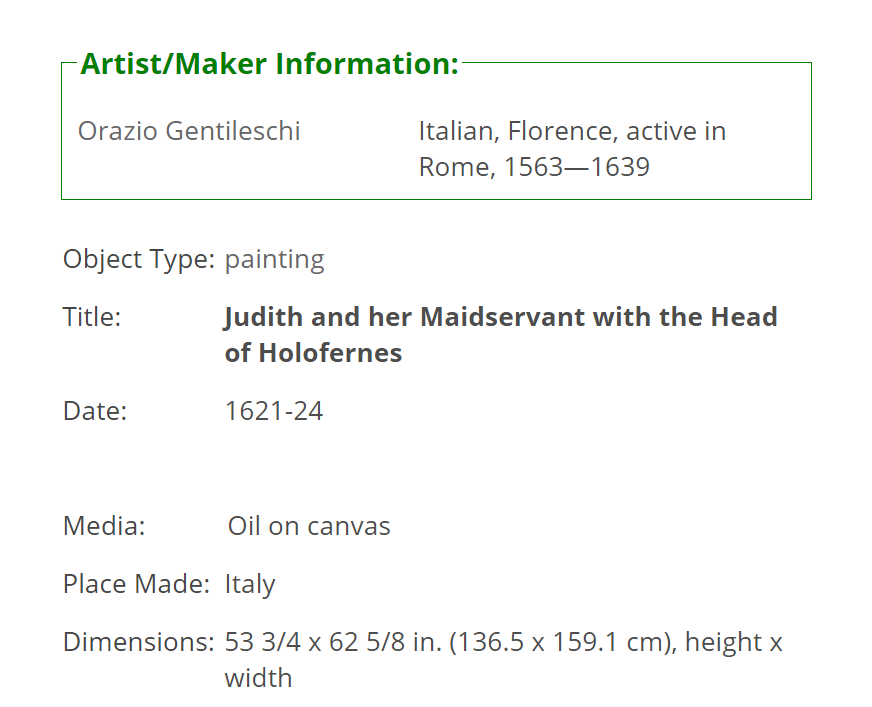Click the date value 1621-24

tap(274, 411)
